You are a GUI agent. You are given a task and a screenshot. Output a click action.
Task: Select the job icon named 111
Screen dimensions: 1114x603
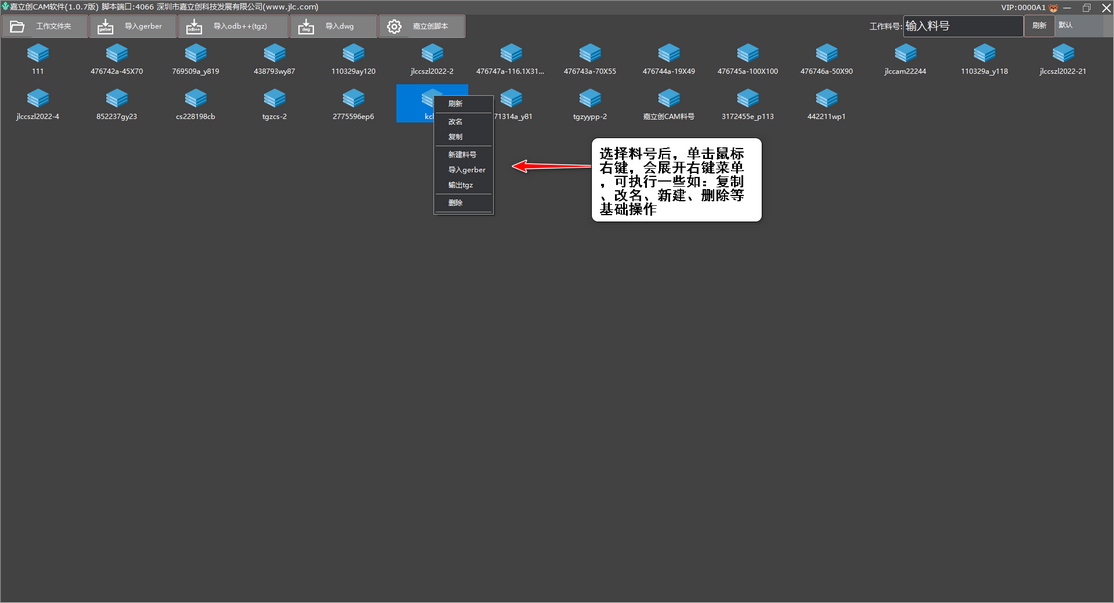click(x=38, y=60)
